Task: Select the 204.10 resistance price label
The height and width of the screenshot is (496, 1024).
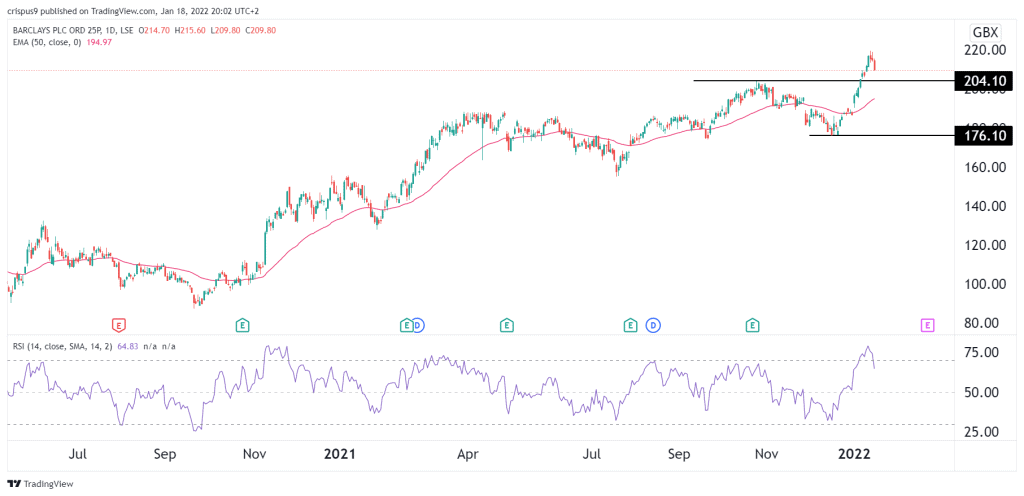Action: tap(984, 81)
